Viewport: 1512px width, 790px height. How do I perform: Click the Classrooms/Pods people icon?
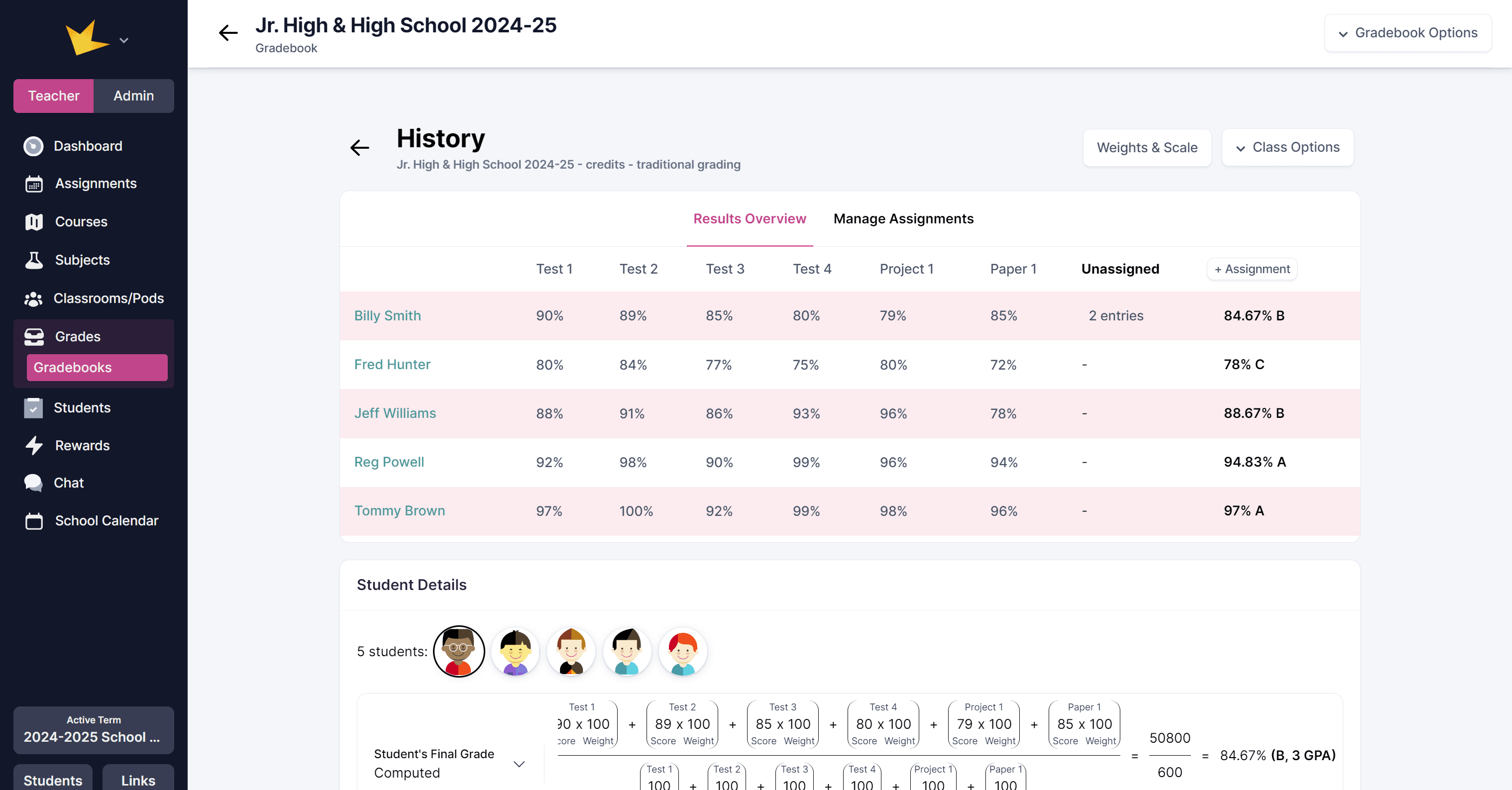point(33,298)
